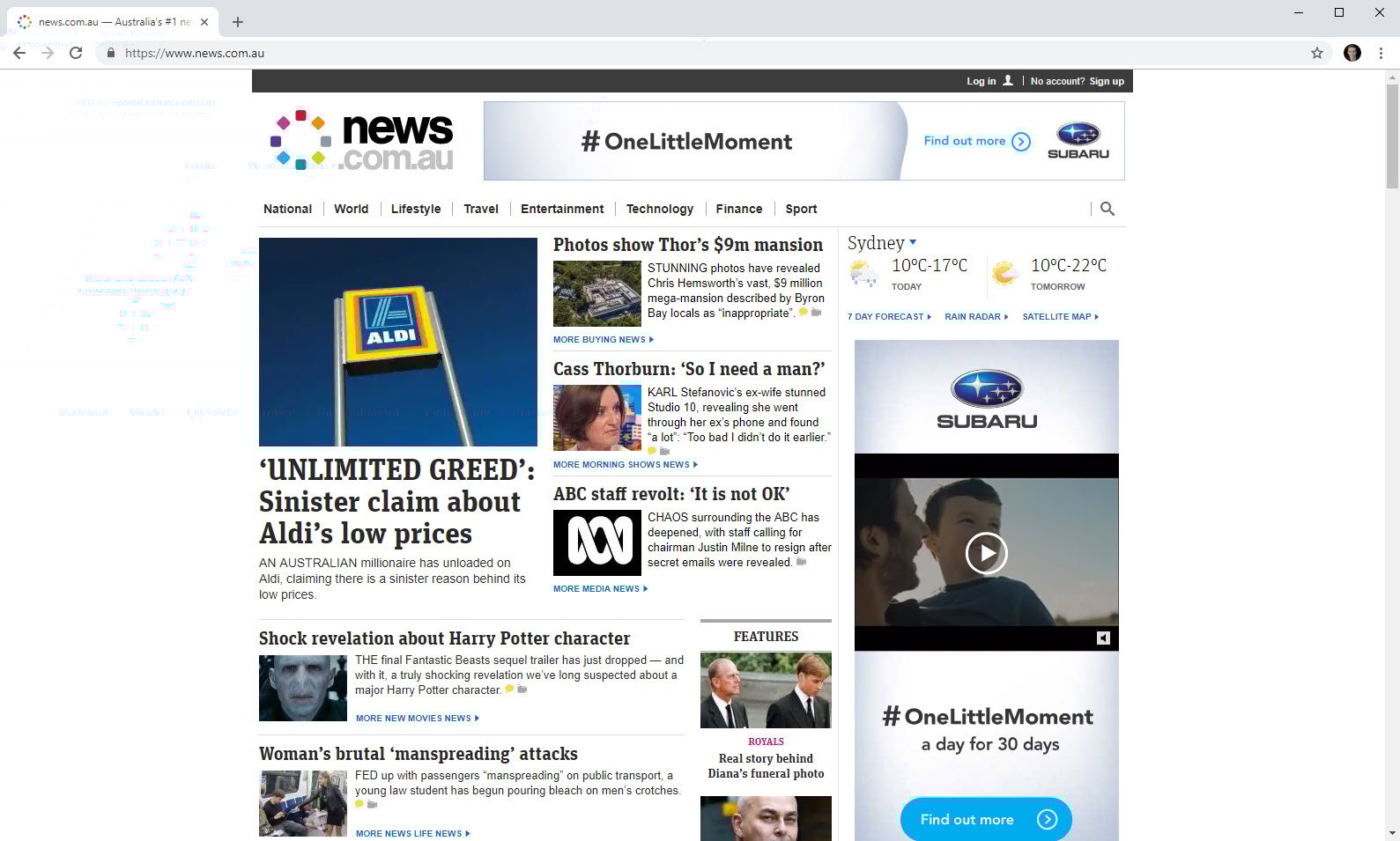This screenshot has width=1400, height=841.
Task: Click the browser forward arrow
Action: (48, 53)
